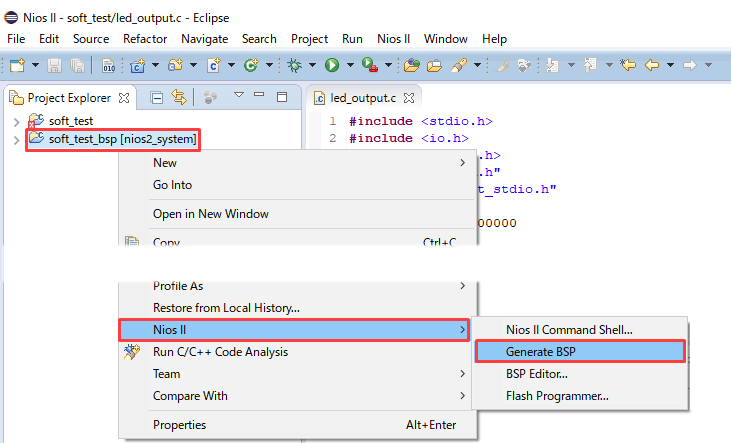Open the Refactor menu in menu bar
The height and width of the screenshot is (443, 732).
point(145,39)
